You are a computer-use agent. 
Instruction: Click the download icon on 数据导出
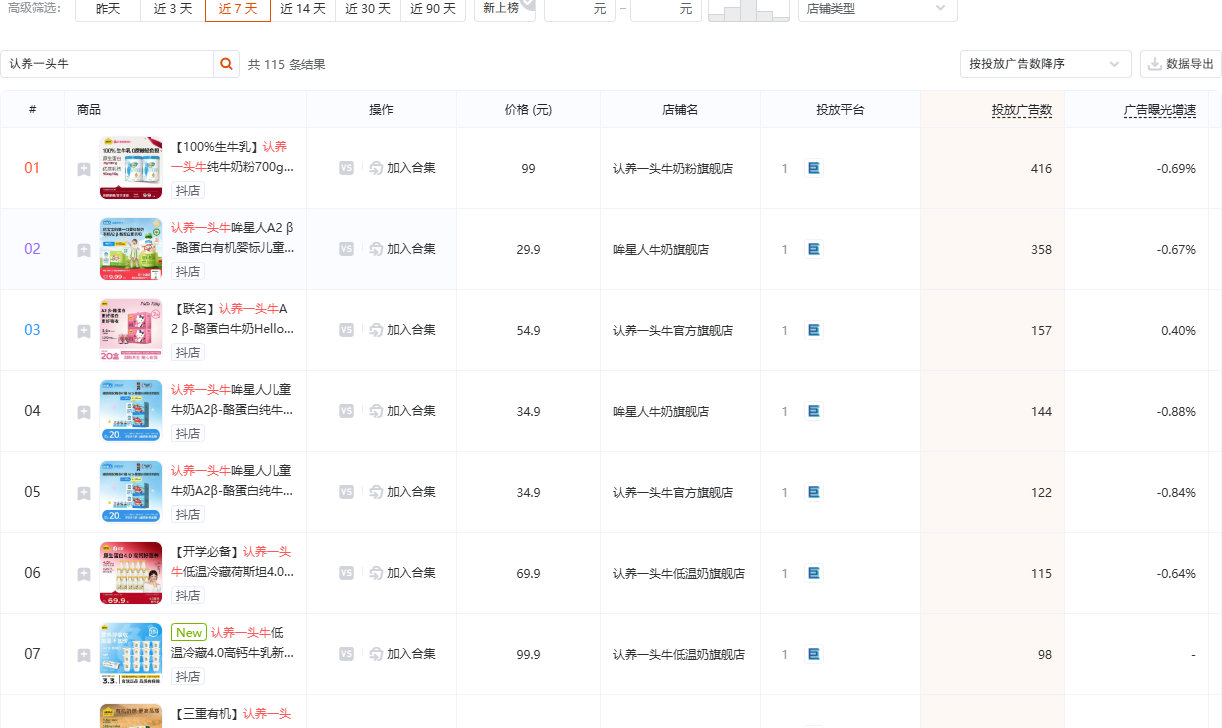click(x=1155, y=64)
